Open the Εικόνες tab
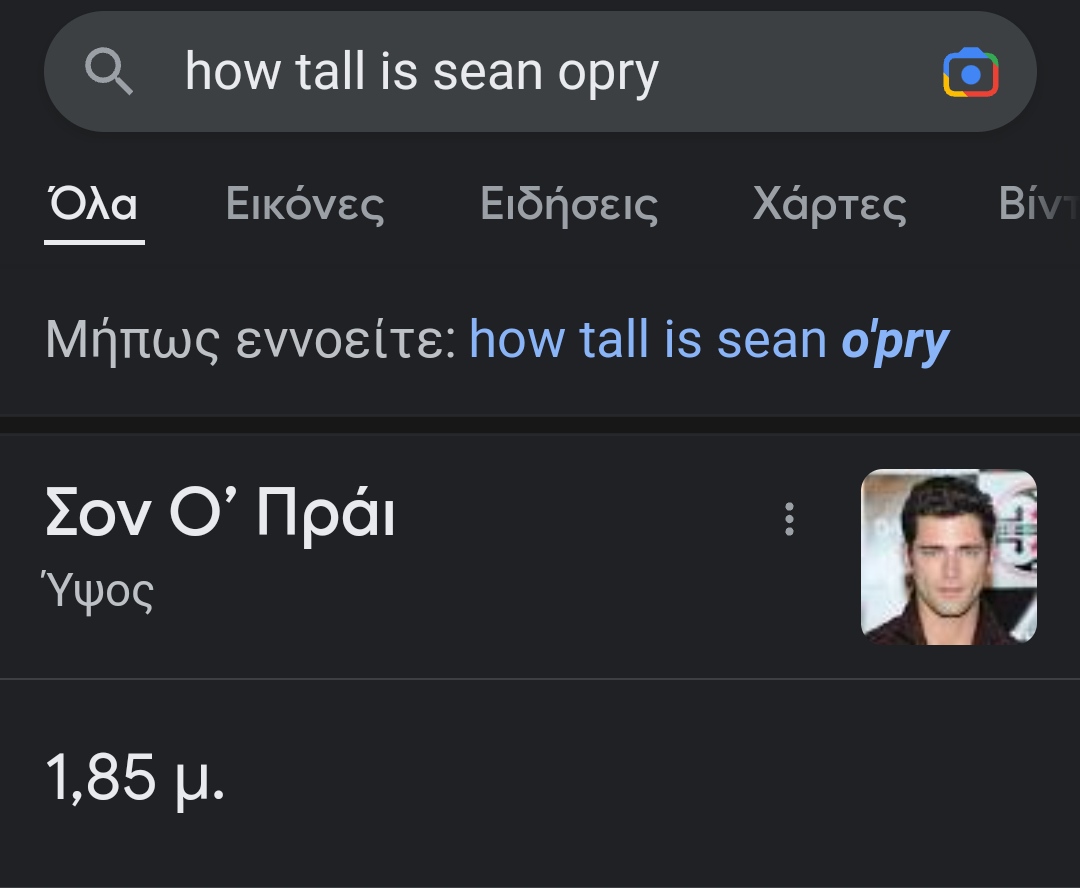Viewport: 1080px width, 888px height. [x=304, y=204]
